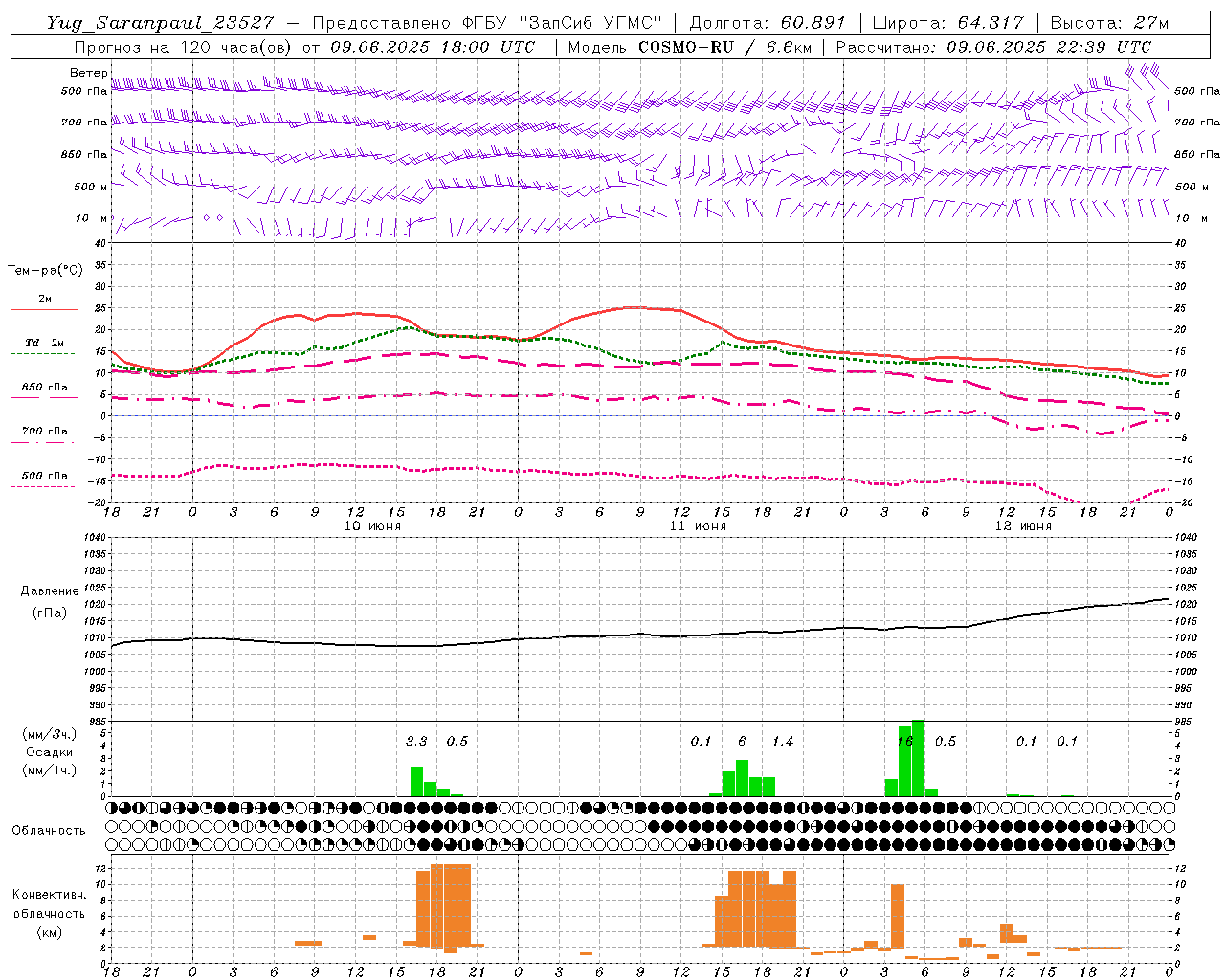Click the Высота: 27м label

coord(1109,23)
